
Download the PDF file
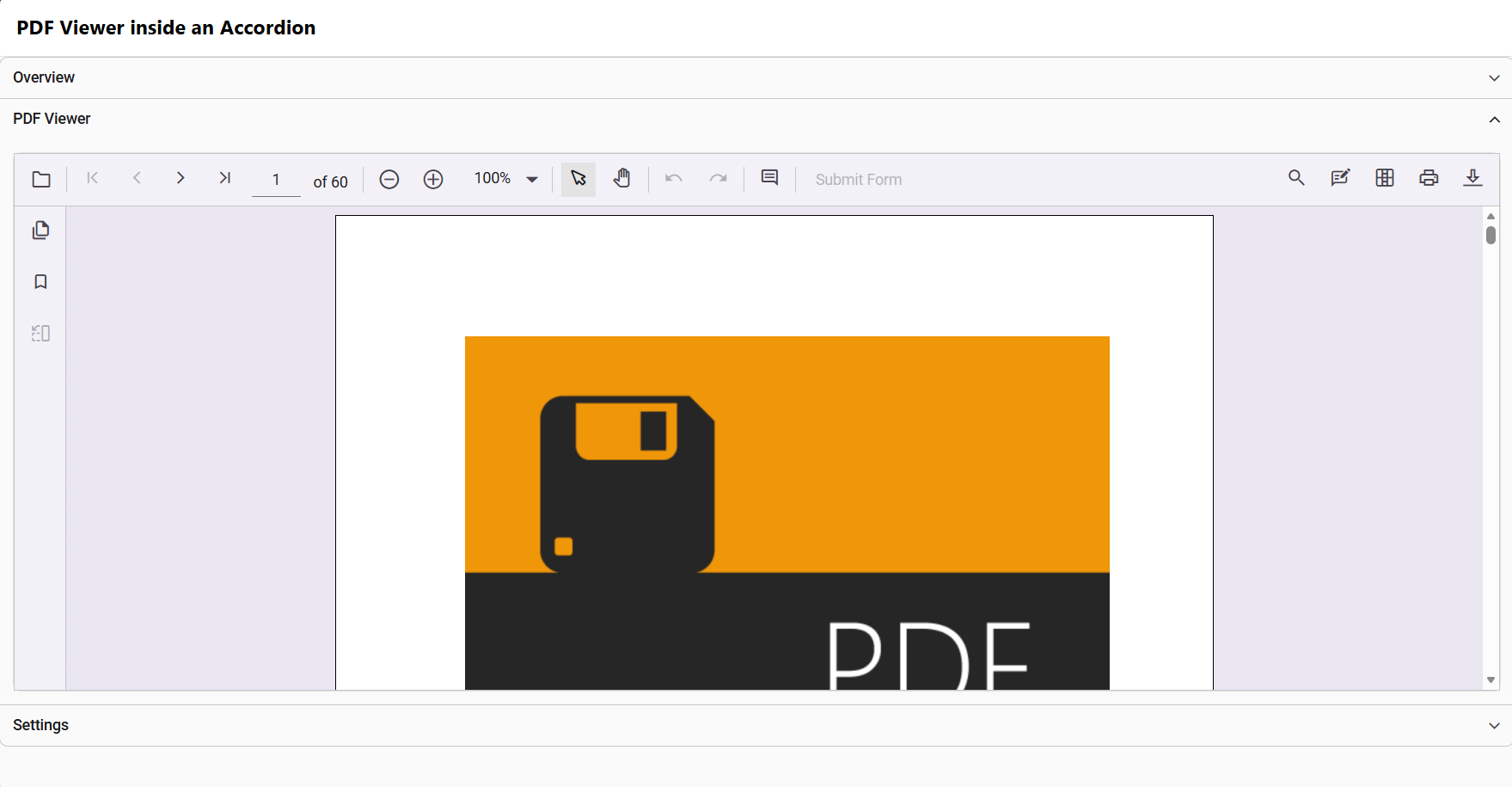pos(1472,178)
